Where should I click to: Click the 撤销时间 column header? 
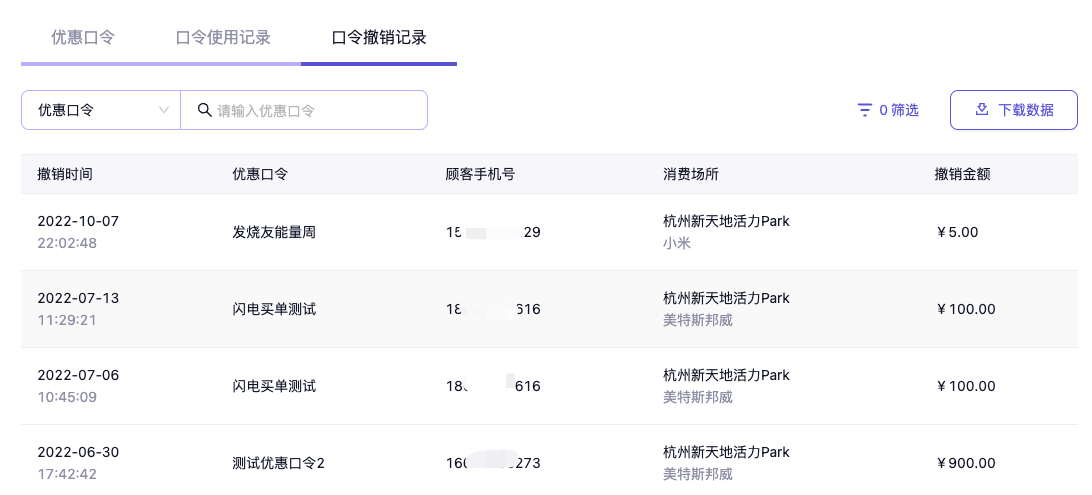tap(65, 174)
